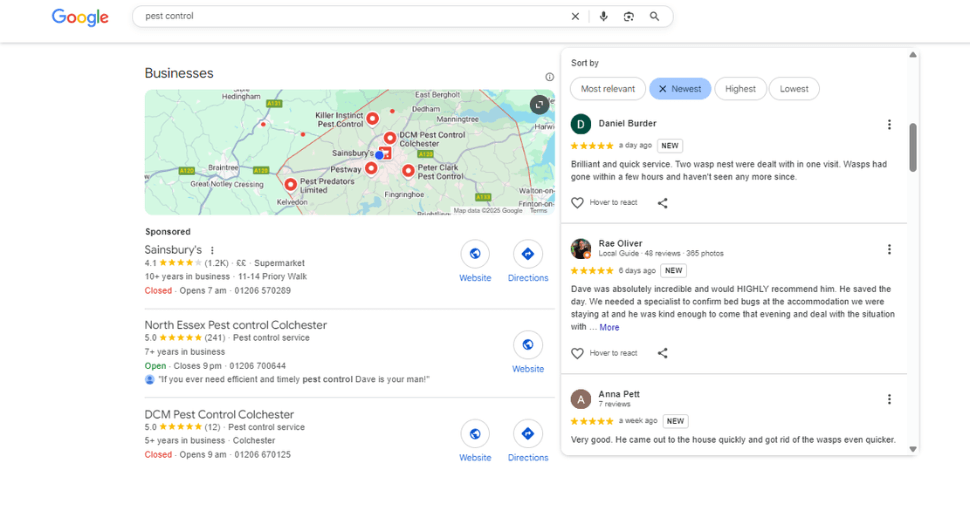Screen dimensions: 970x517
Task: Share Daniel Burder's review
Action: 663,203
